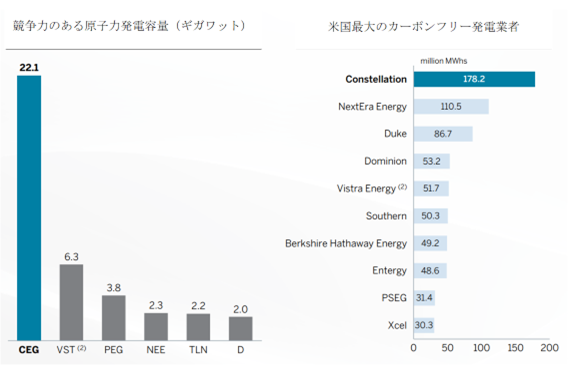Click the Constellation 178.2 bar

pyautogui.click(x=474, y=79)
